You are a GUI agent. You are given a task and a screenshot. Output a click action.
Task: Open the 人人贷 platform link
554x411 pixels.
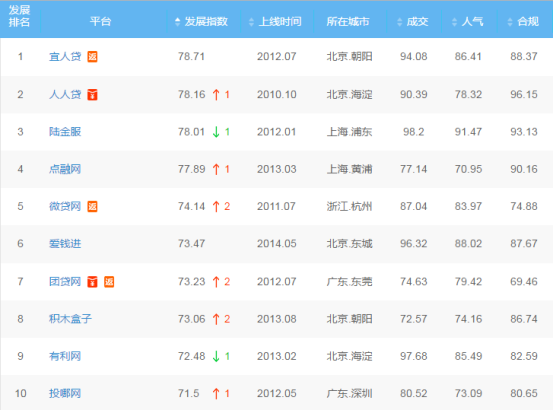65,94
